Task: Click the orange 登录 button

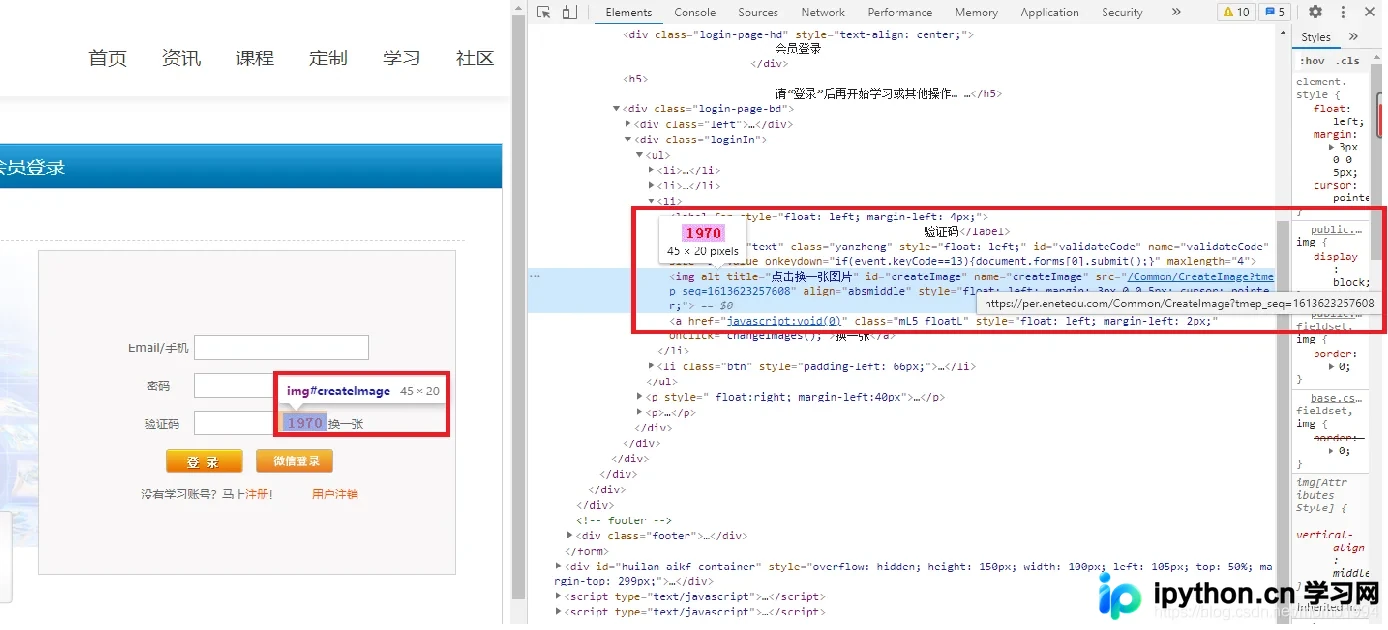Action: point(204,462)
